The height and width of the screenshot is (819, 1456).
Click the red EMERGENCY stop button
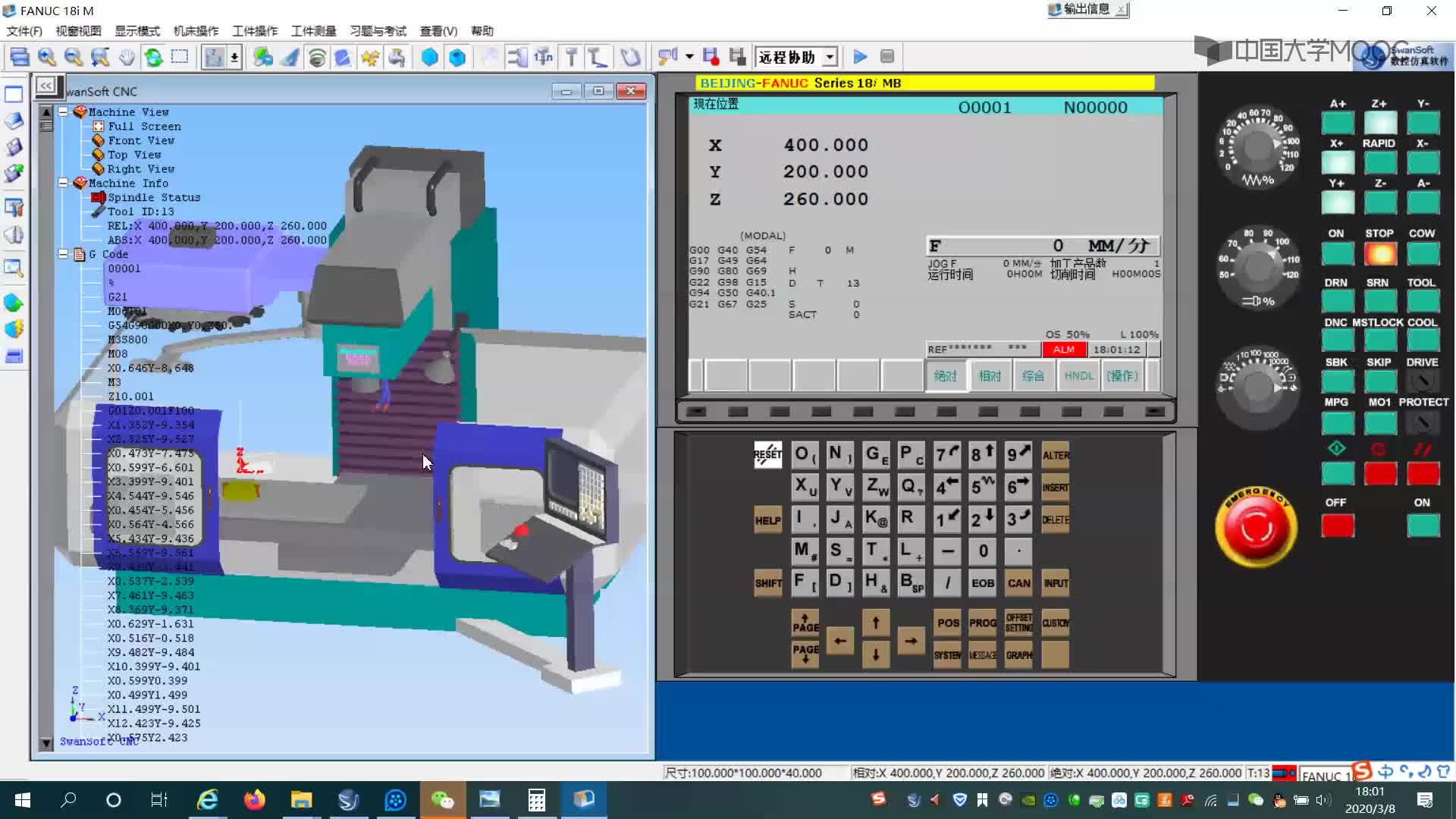coord(1256,528)
